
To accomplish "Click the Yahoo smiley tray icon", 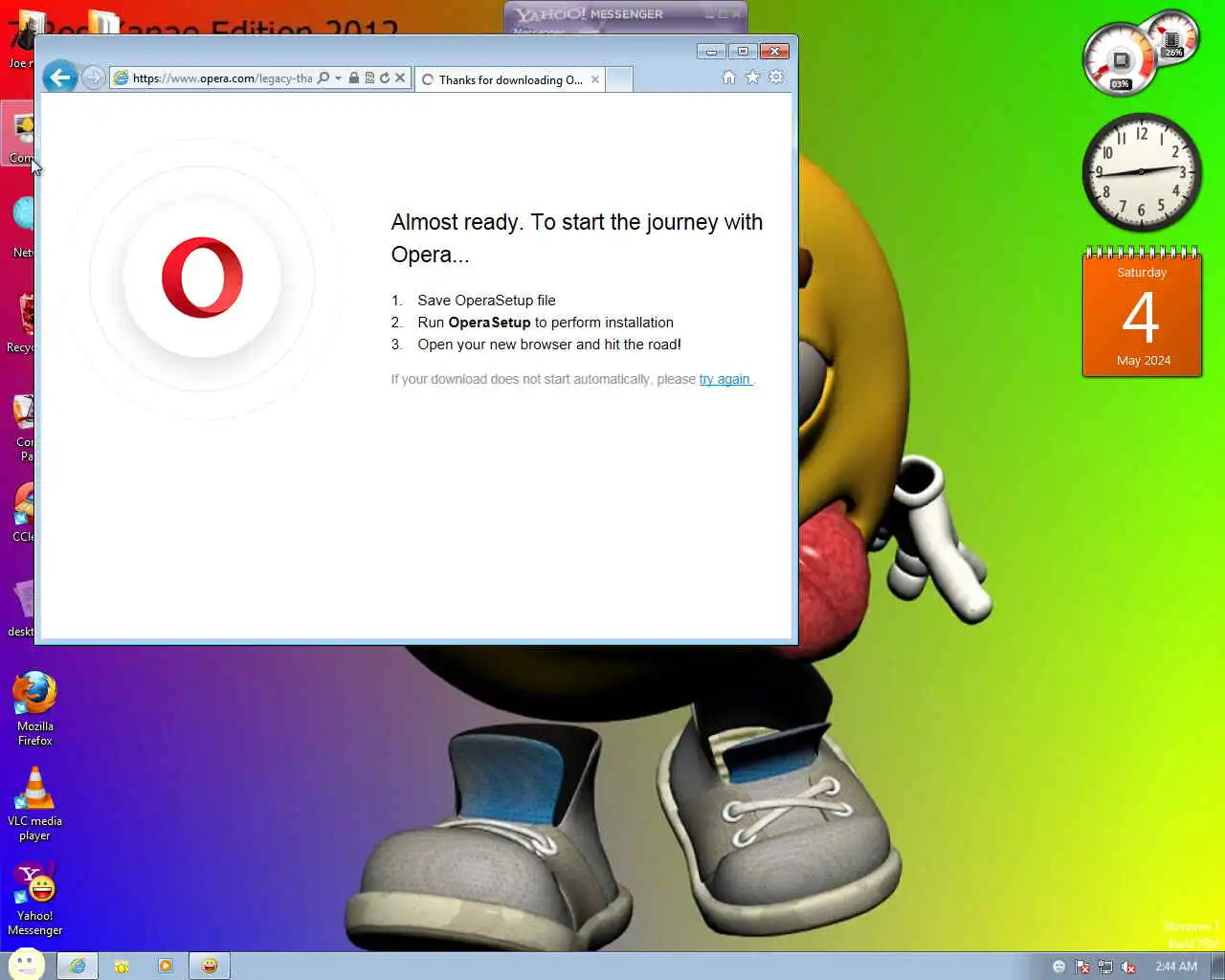I will coord(1058,967).
